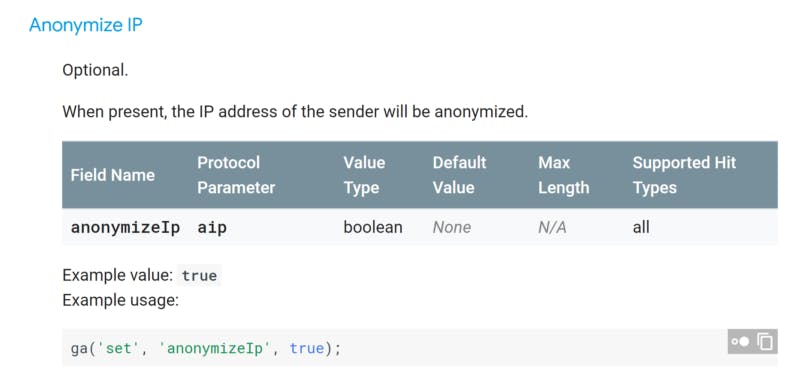Click the 'Optional.' paragraph text
Screen dimensions: 800x381
95,70
